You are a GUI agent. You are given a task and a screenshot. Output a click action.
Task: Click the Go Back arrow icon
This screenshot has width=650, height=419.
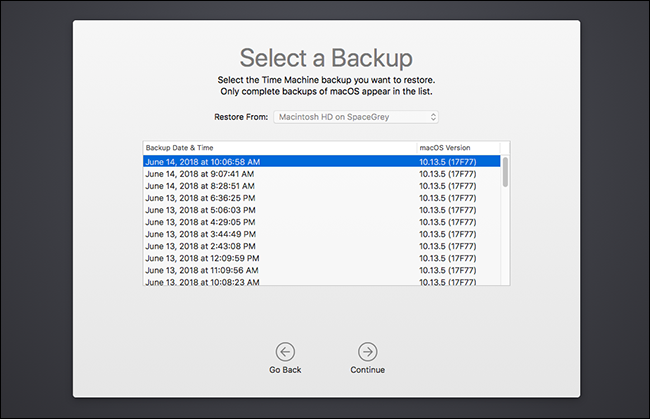285,351
